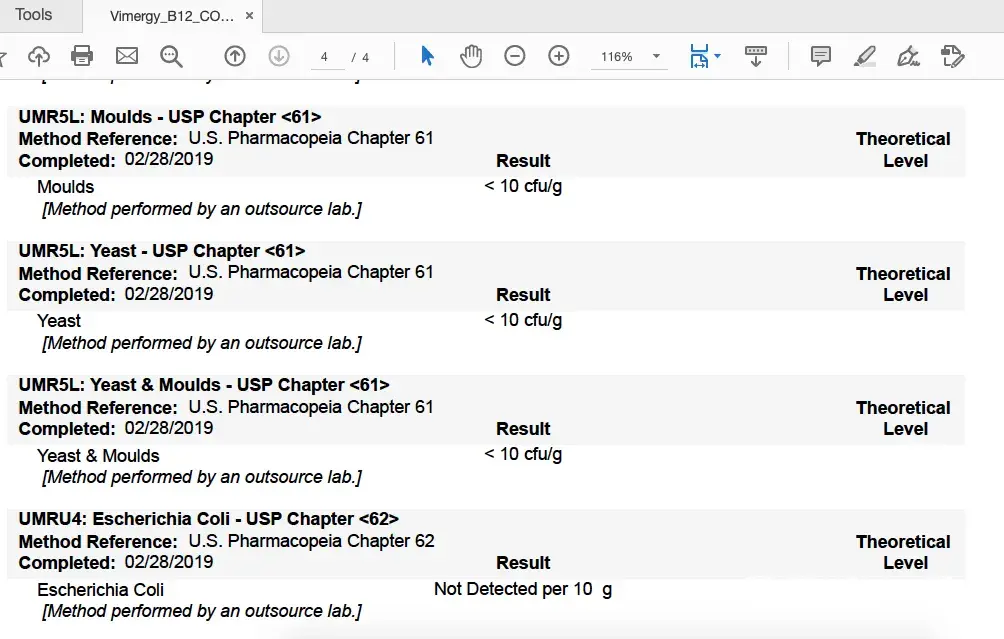Image resolution: width=1004 pixels, height=639 pixels.
Task: Activate the arrow selection tool
Action: click(427, 56)
